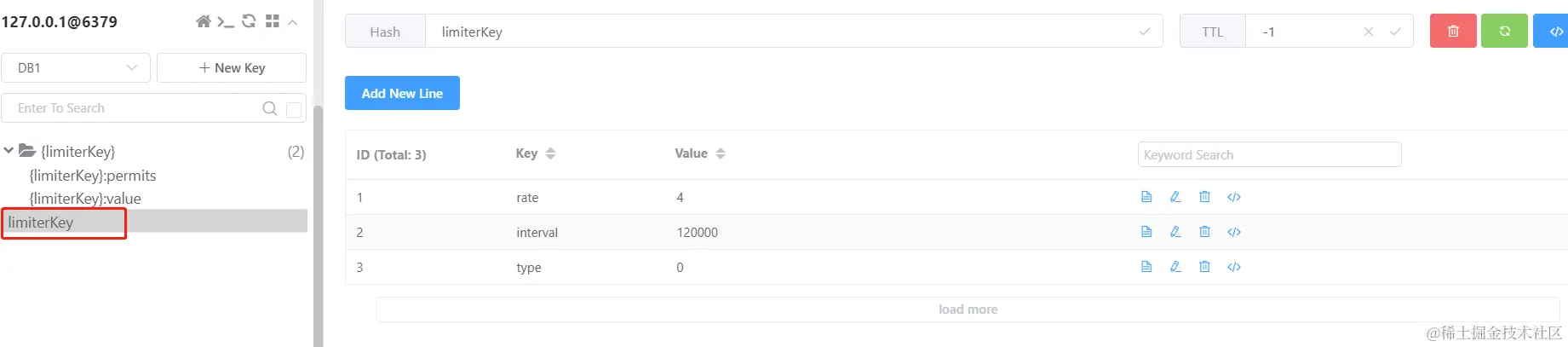Select the {limiterKey}:value key
Screen dimensions: 1568x347
tap(85, 199)
